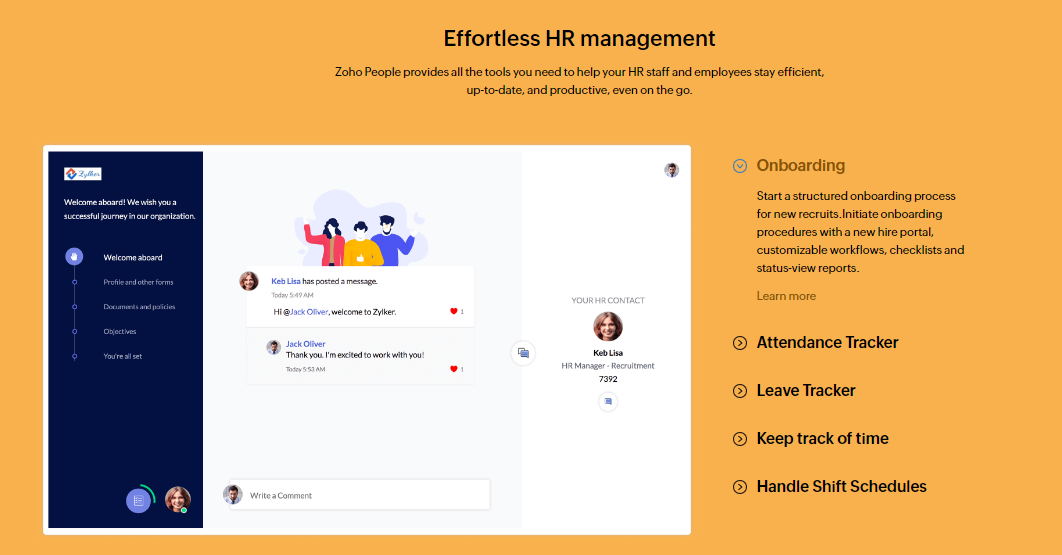The height and width of the screenshot is (555, 1062).
Task: Select the Documents and policies step
Action: [139, 307]
